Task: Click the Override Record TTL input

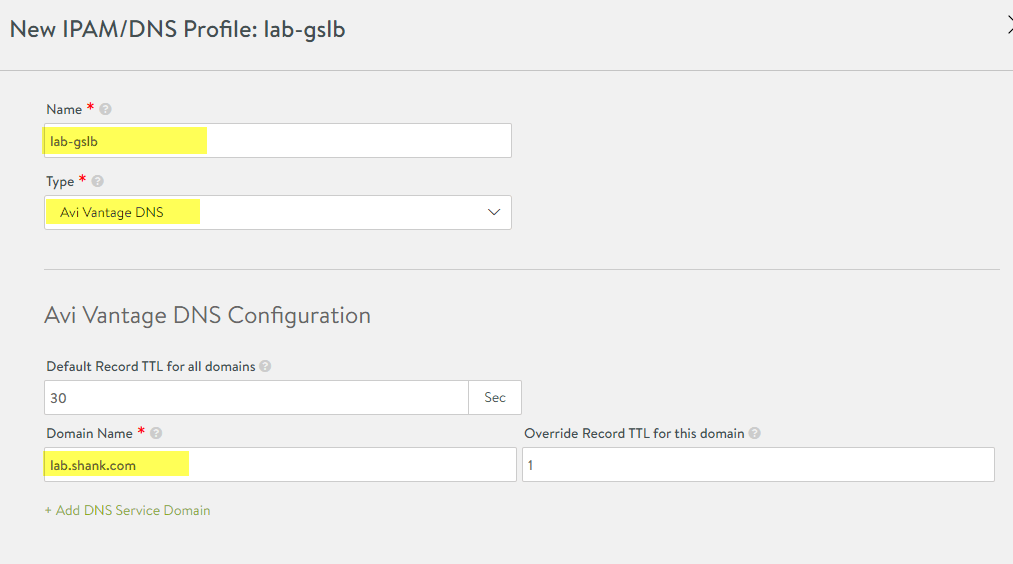Action: click(x=758, y=465)
